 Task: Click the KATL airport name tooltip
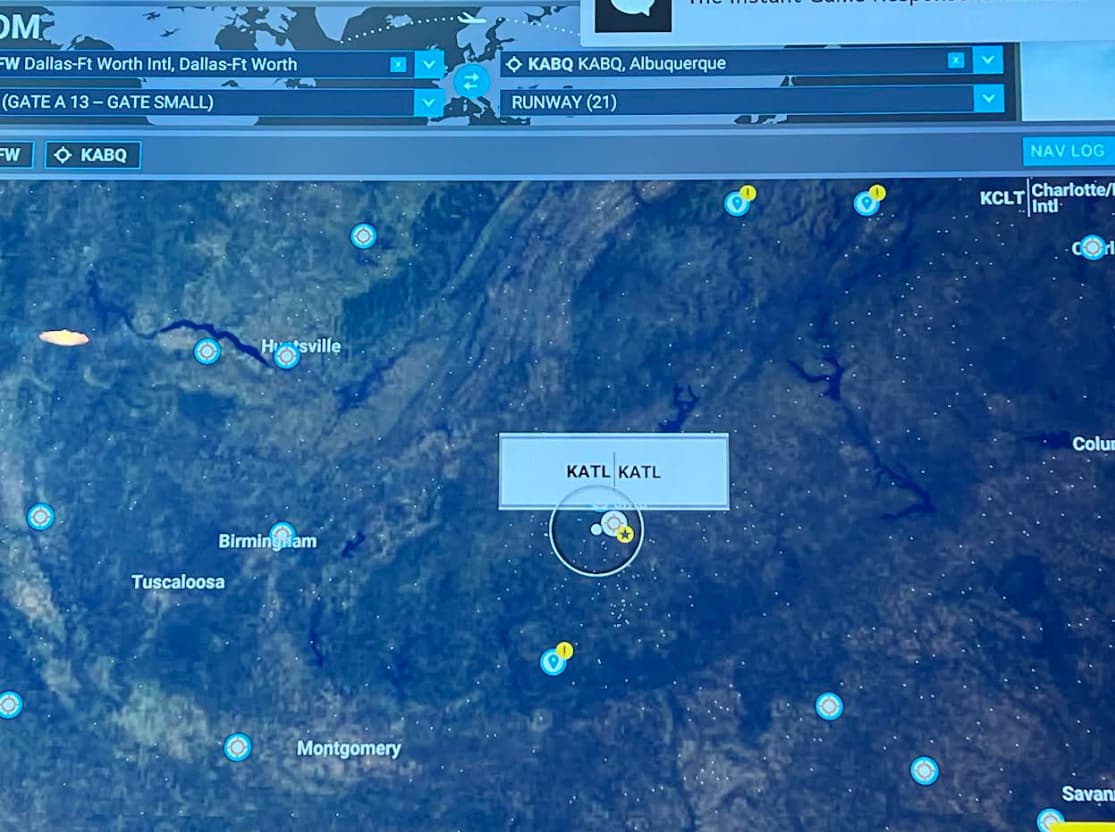[x=612, y=470]
